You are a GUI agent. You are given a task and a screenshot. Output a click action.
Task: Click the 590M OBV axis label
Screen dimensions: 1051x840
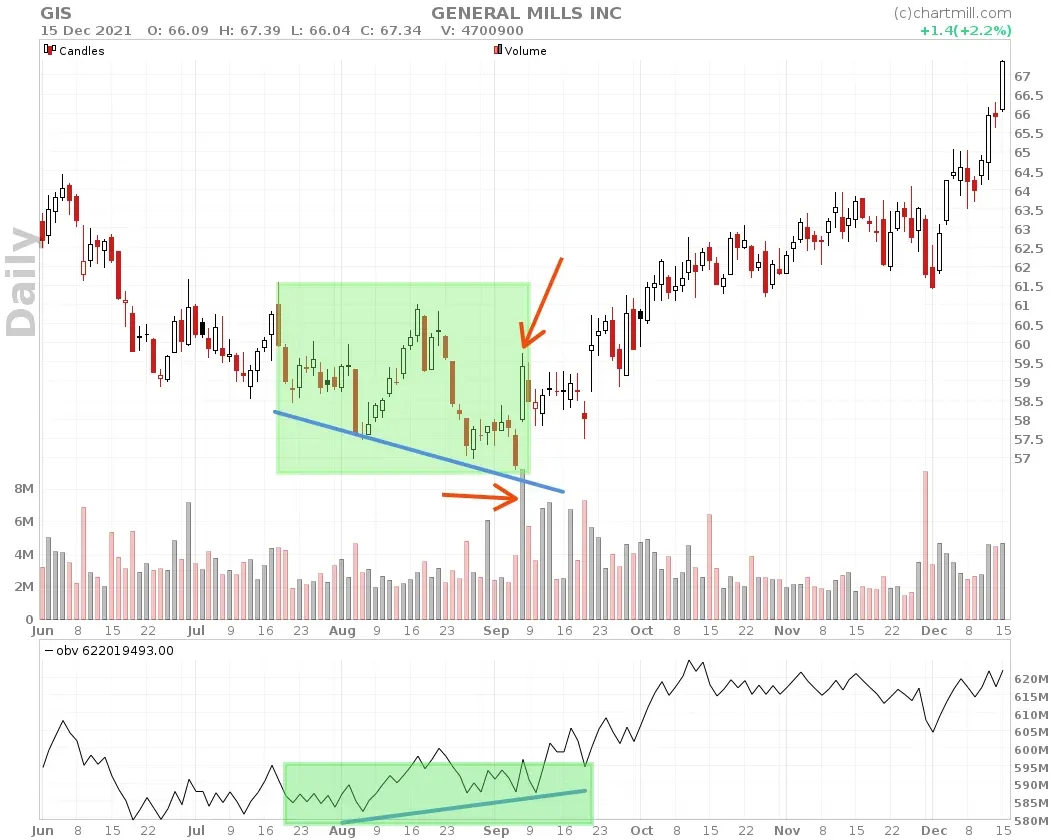pos(1031,785)
